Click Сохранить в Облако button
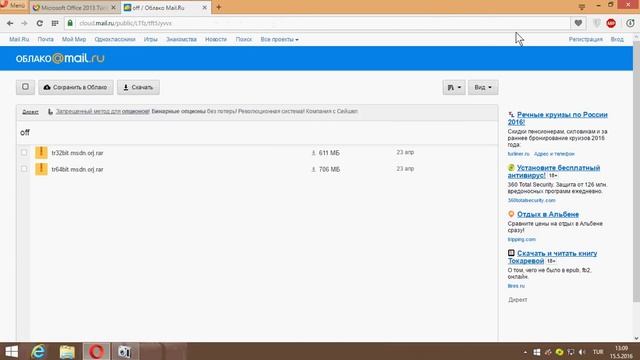 pos(76,87)
